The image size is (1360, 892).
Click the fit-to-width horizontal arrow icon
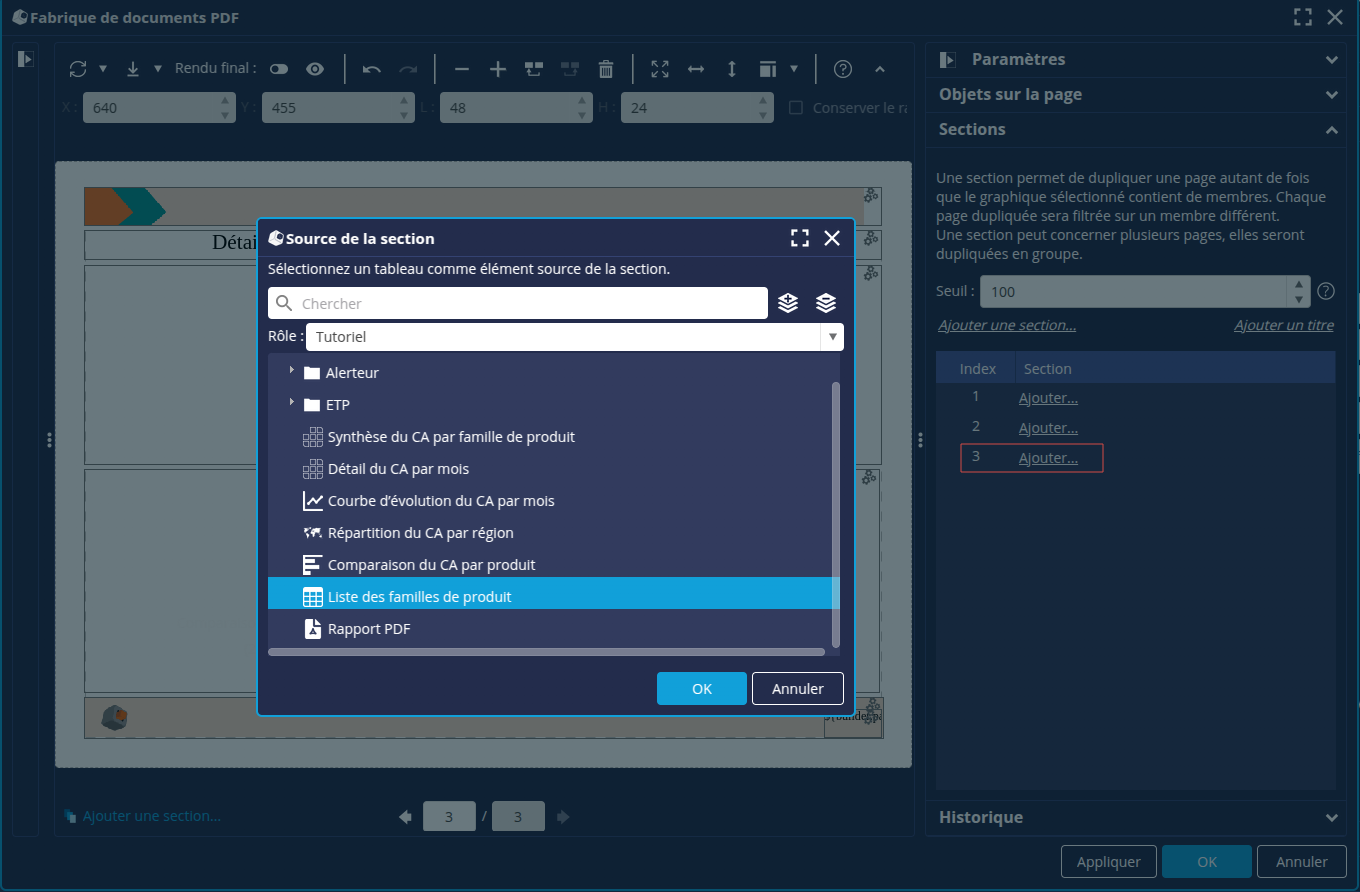tap(696, 69)
